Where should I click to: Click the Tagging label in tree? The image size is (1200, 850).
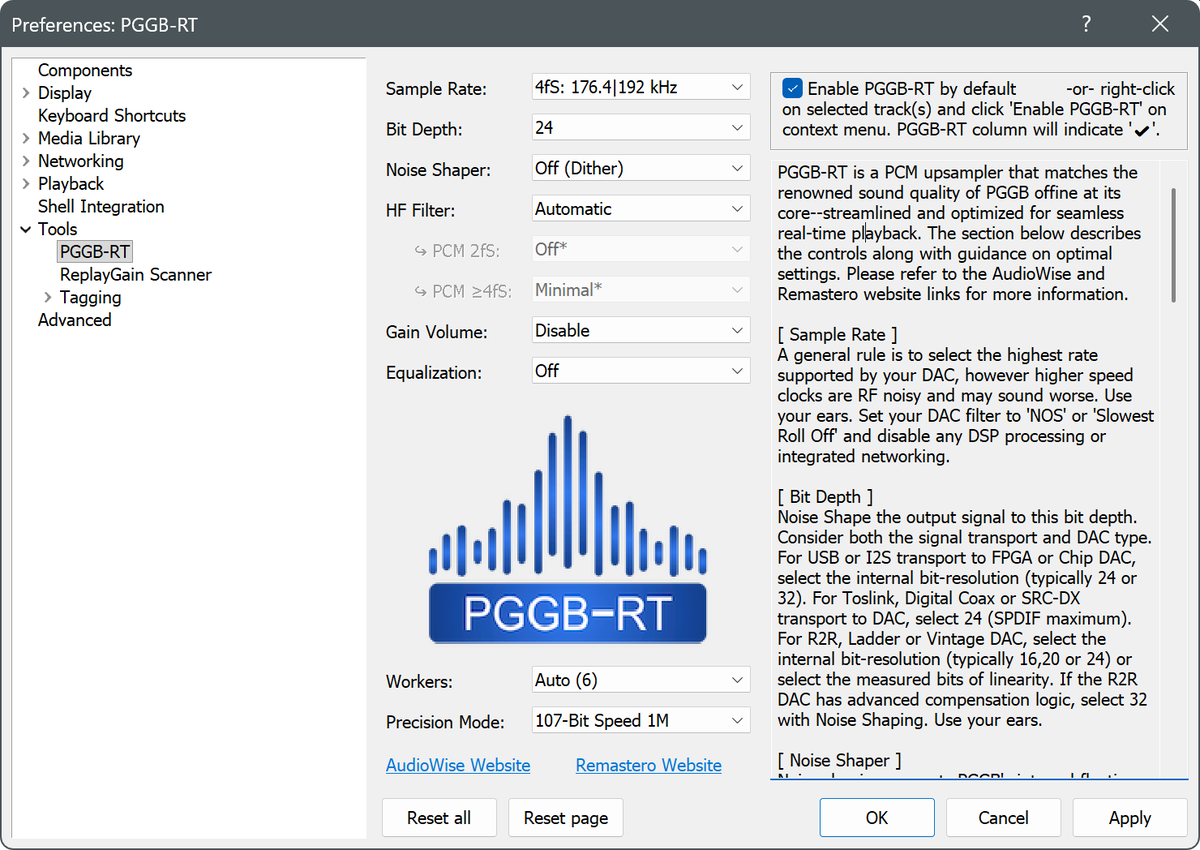pos(91,297)
